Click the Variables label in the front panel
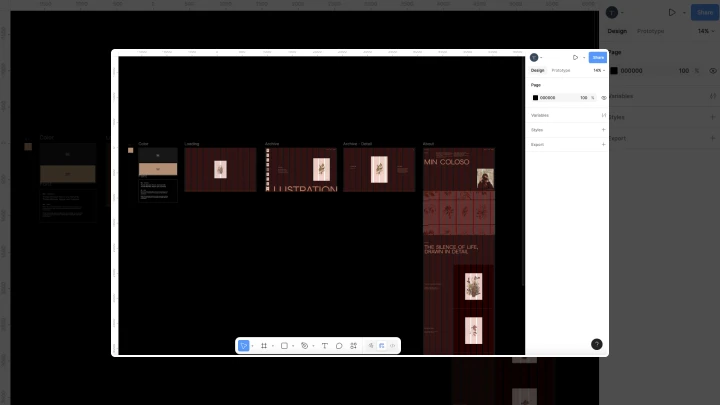The image size is (720, 405). (x=540, y=115)
